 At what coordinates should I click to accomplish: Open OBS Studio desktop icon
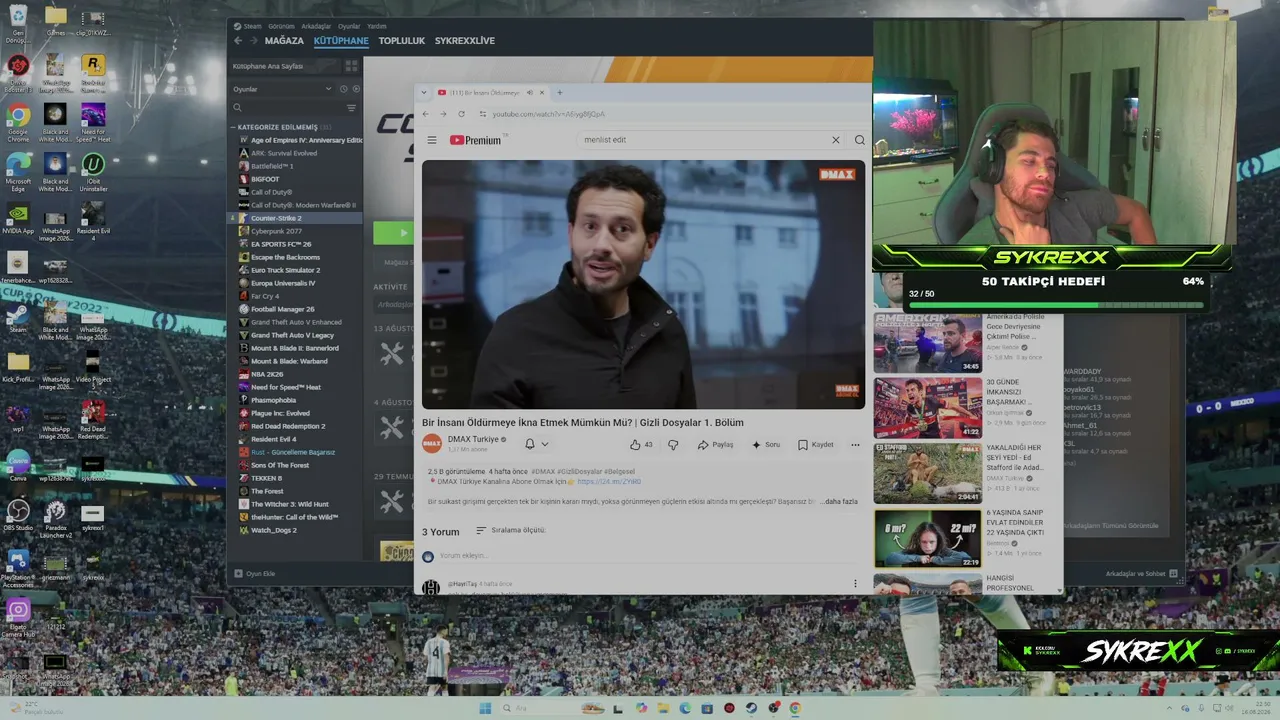click(18, 516)
